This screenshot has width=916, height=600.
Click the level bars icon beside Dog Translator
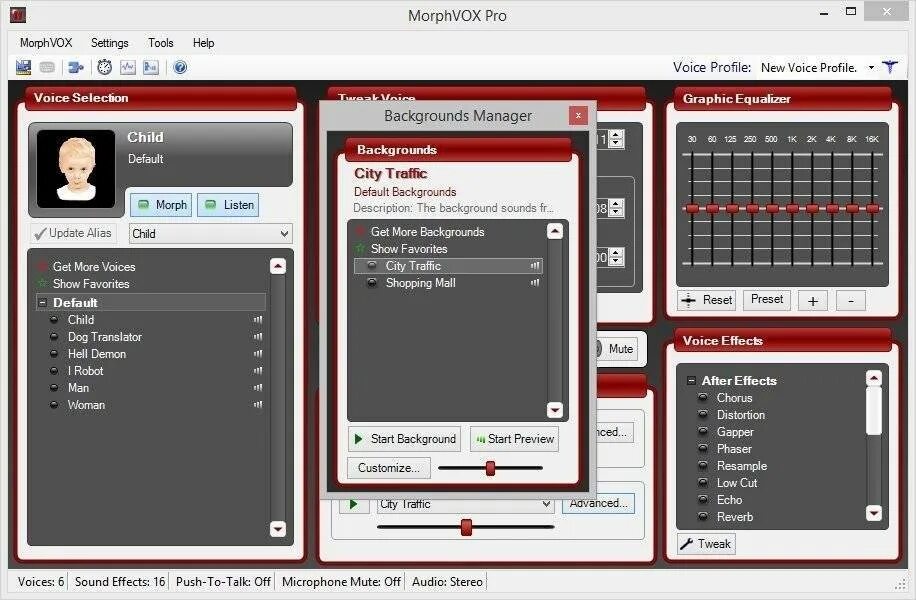(x=258, y=337)
